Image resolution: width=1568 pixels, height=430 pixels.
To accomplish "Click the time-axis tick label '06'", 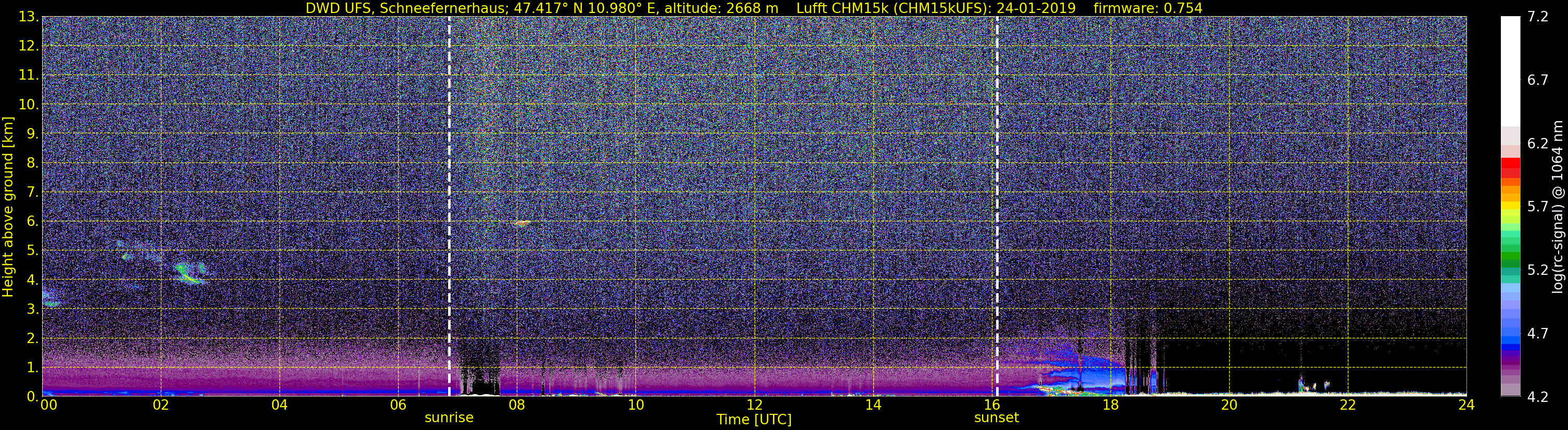I will (x=398, y=406).
